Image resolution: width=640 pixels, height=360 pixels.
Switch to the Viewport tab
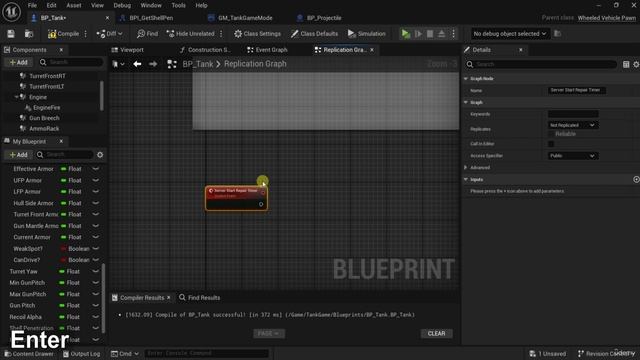132,50
